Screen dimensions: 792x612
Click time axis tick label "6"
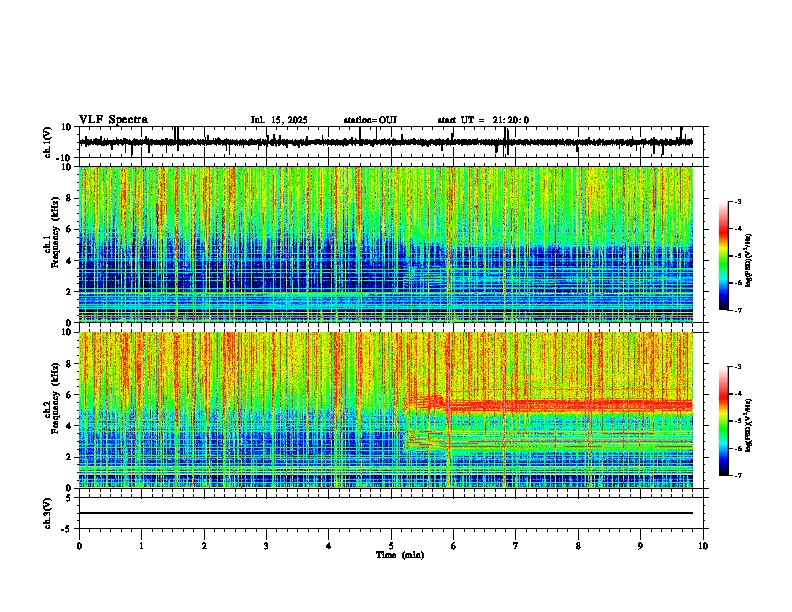454,546
